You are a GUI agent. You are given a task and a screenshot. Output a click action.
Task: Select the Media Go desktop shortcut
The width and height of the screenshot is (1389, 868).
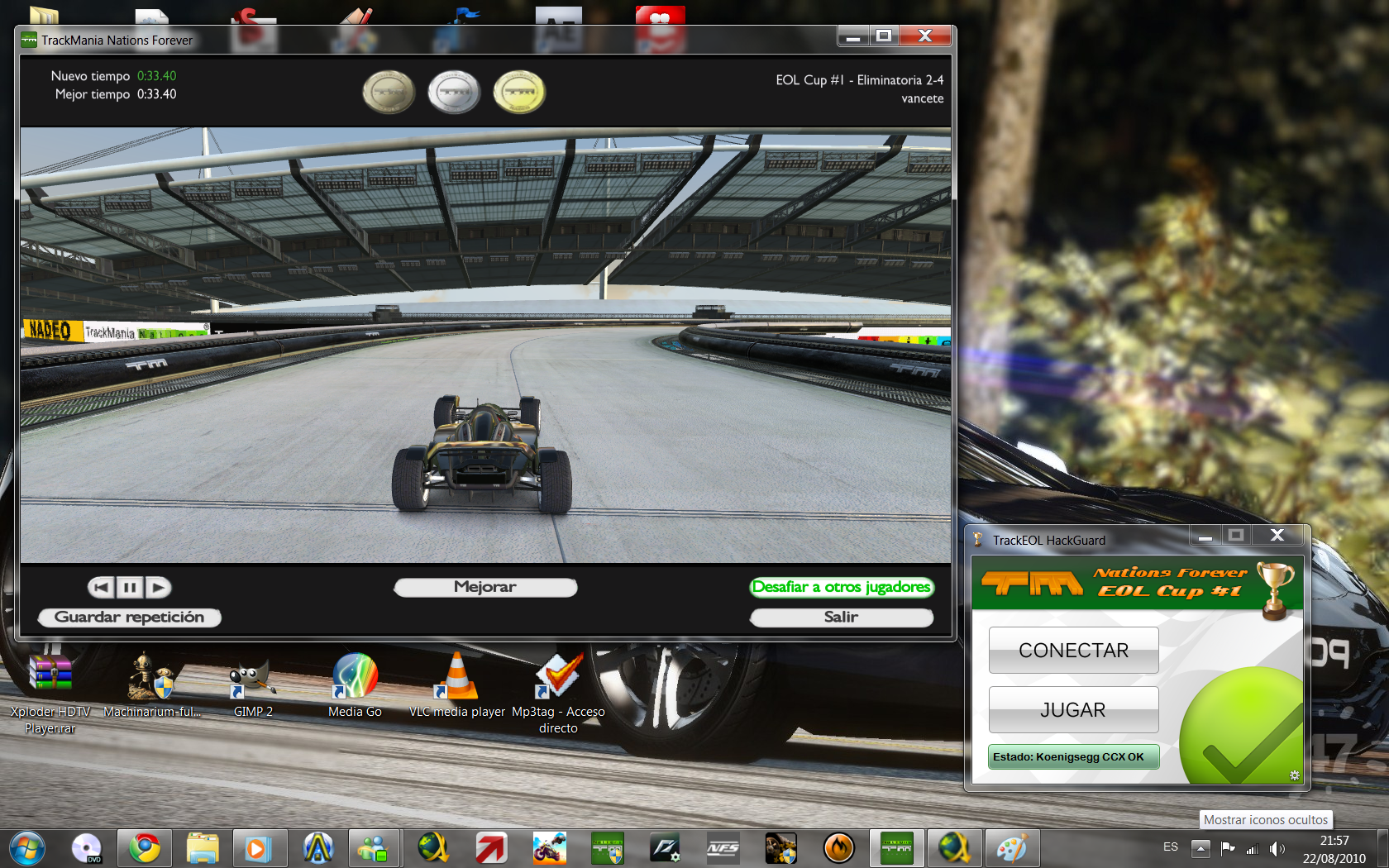pyautogui.click(x=355, y=686)
